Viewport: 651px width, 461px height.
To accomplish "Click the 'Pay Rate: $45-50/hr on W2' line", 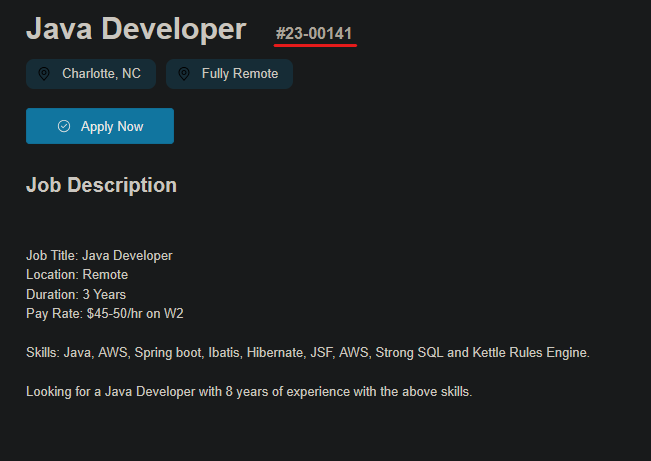I will coord(105,314).
